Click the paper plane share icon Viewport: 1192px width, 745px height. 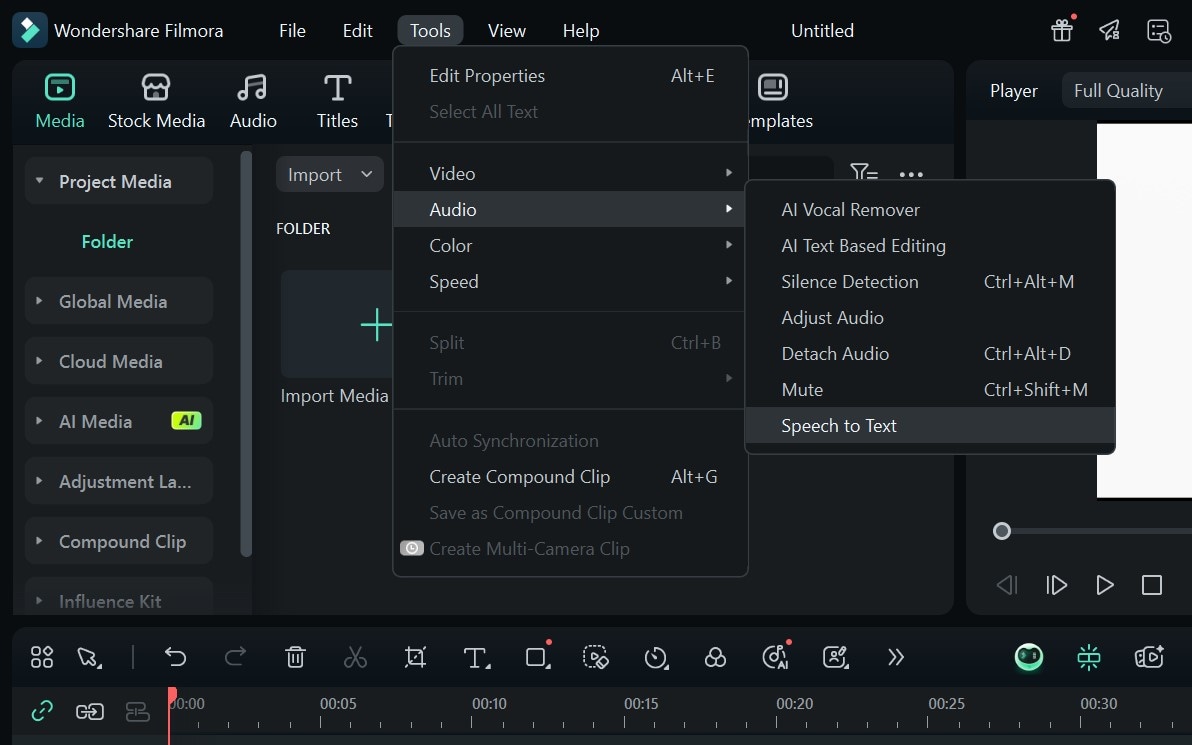point(1110,30)
